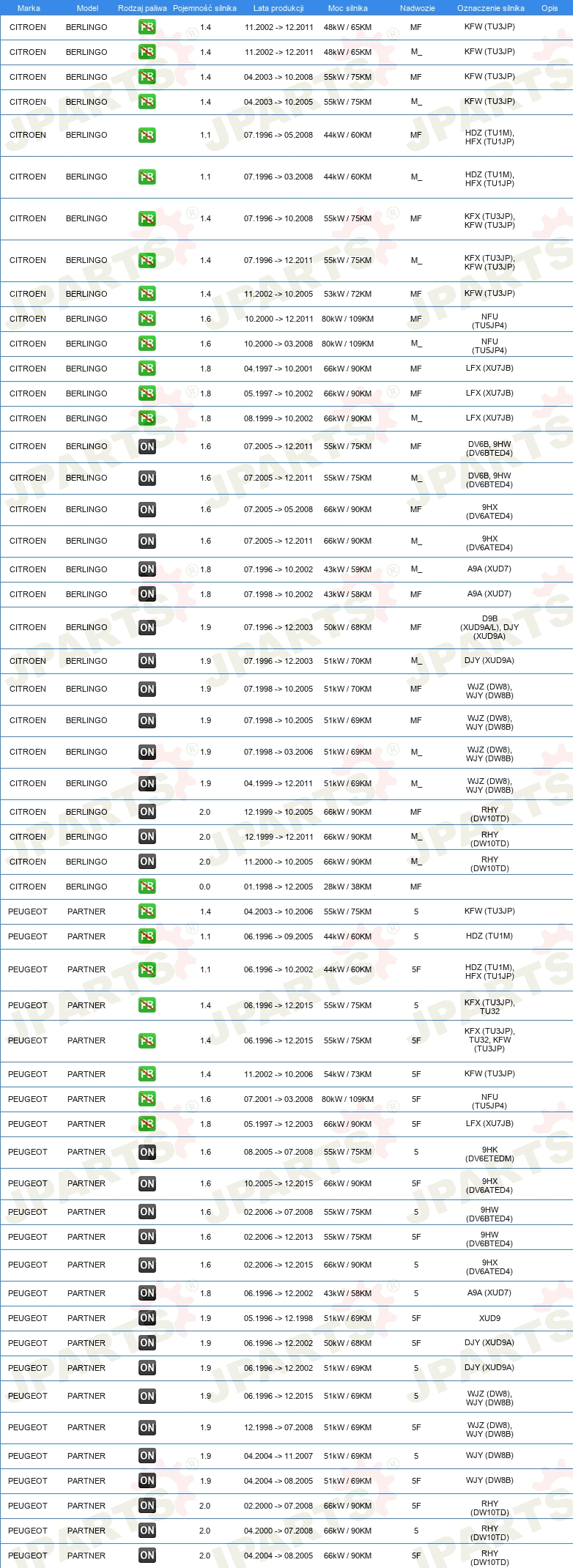Click diesel ON icon in Berlingo 11.2000 -> 10.2005 row
Screen dimensions: 573x1568
point(147,862)
